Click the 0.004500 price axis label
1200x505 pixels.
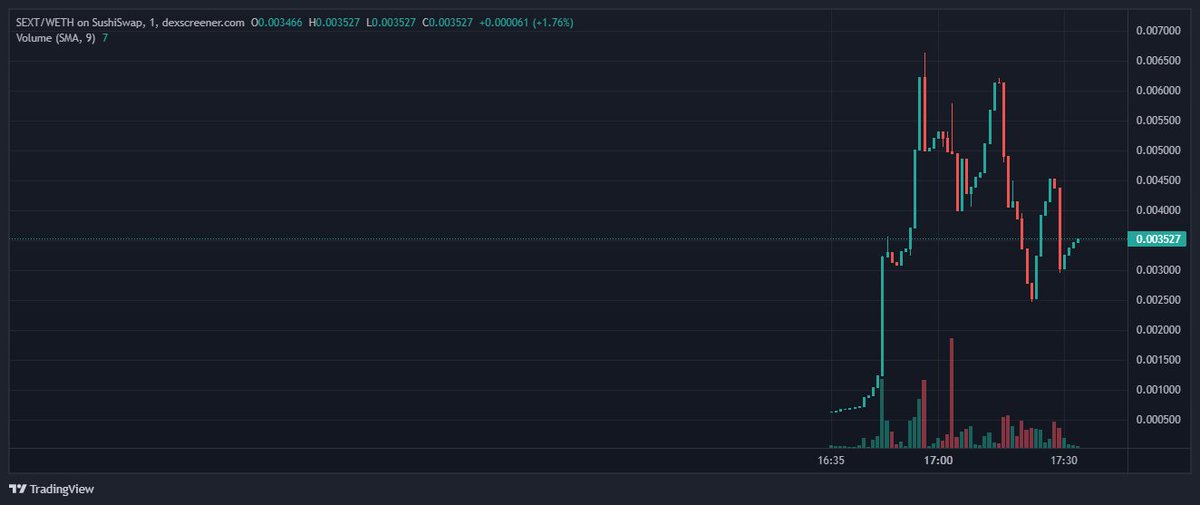click(1160, 181)
